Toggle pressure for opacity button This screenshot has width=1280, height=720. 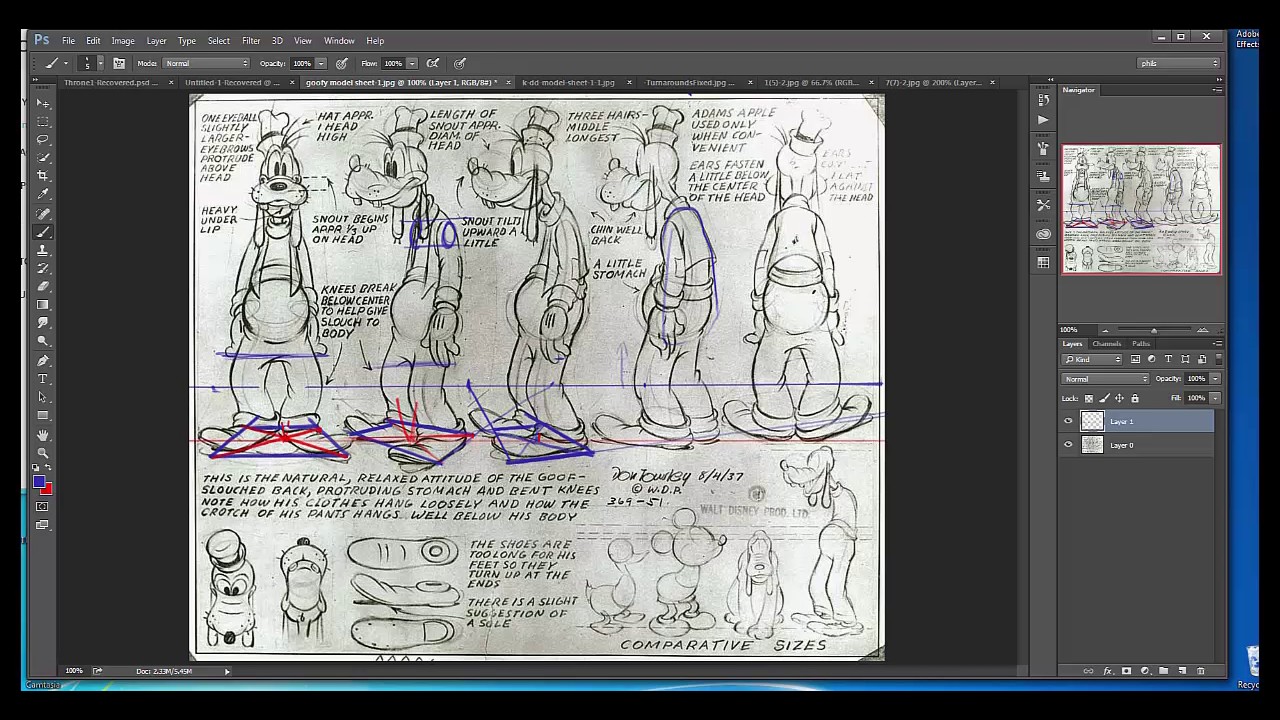(x=342, y=63)
